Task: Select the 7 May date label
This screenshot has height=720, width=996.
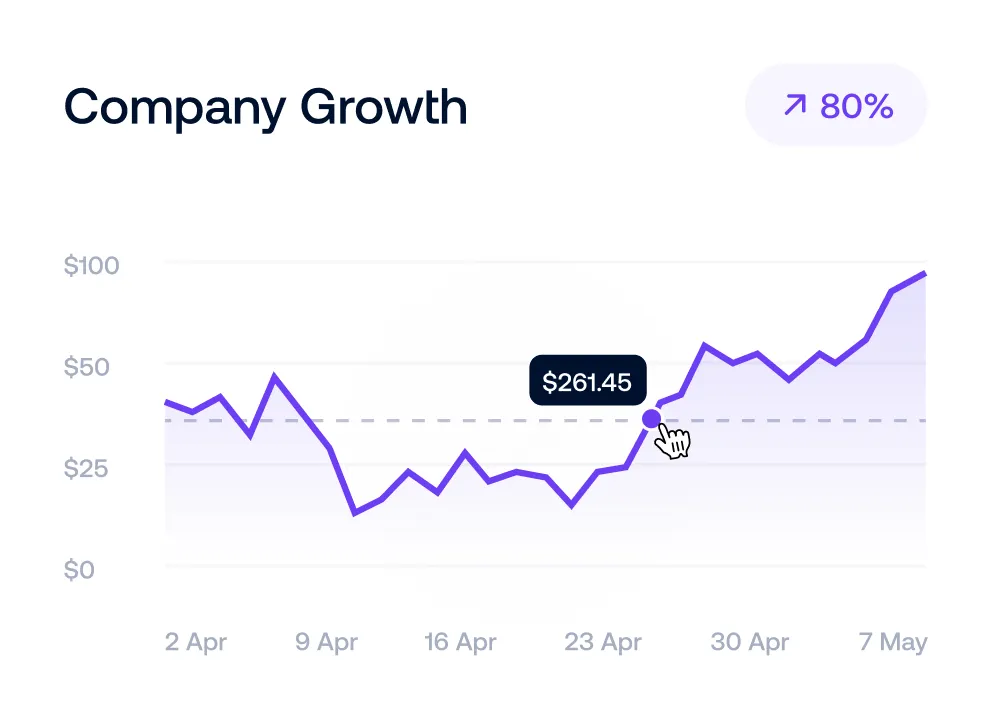Action: (x=893, y=642)
